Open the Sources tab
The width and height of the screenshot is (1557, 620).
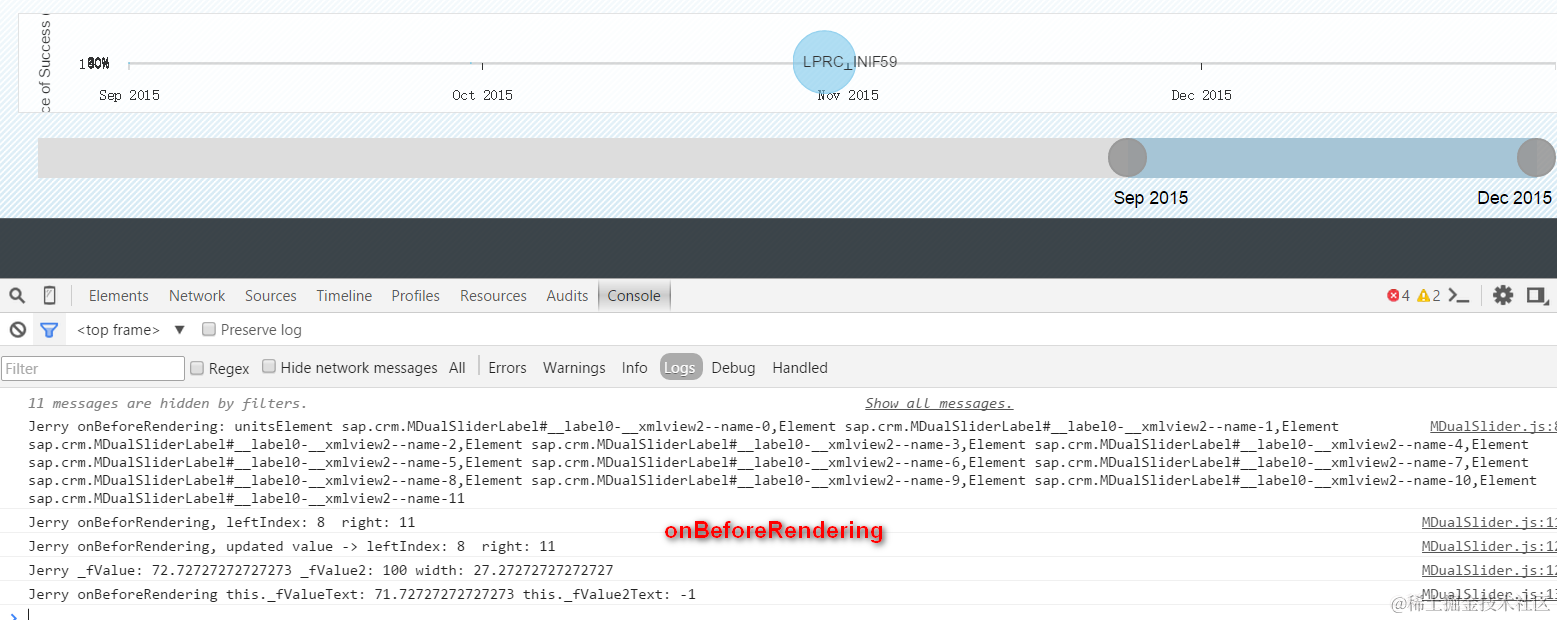[x=270, y=295]
